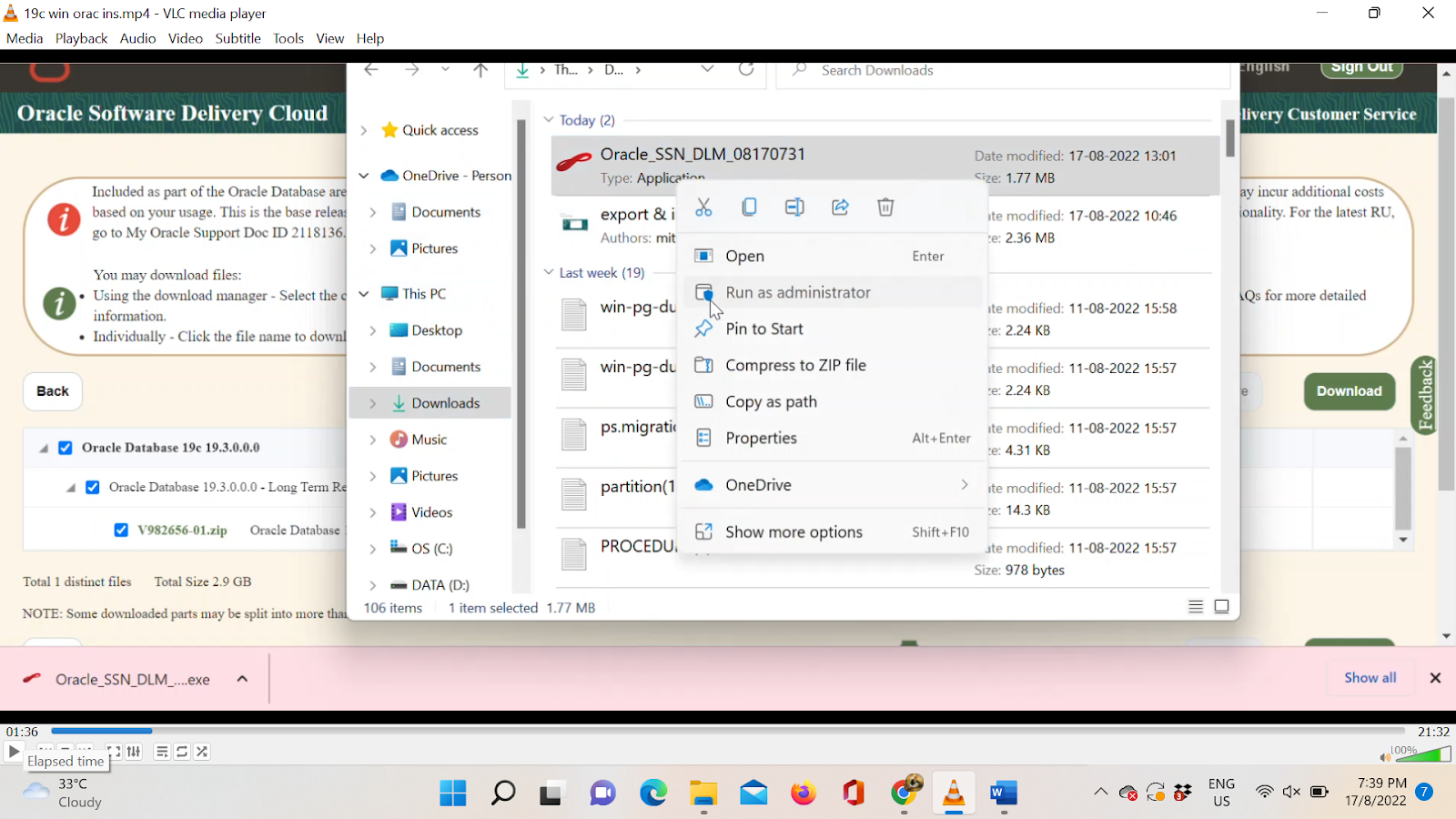
Task: Toggle the VLC fullscreen button
Action: coord(114,752)
